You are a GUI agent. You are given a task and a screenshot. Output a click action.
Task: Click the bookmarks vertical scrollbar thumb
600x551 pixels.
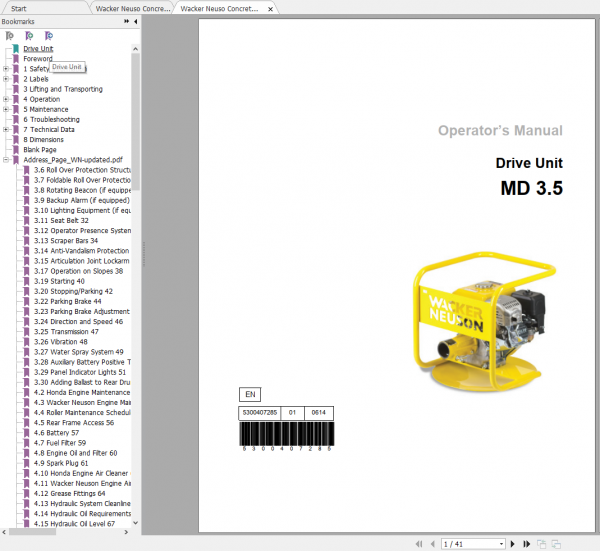click(135, 122)
